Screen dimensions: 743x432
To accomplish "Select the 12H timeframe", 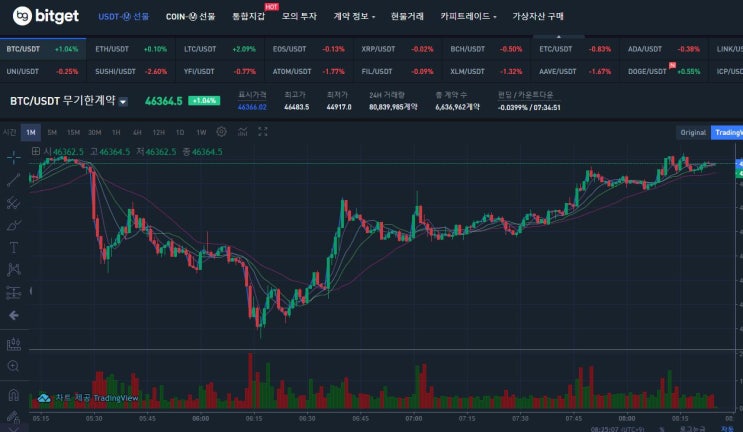I will (x=158, y=132).
